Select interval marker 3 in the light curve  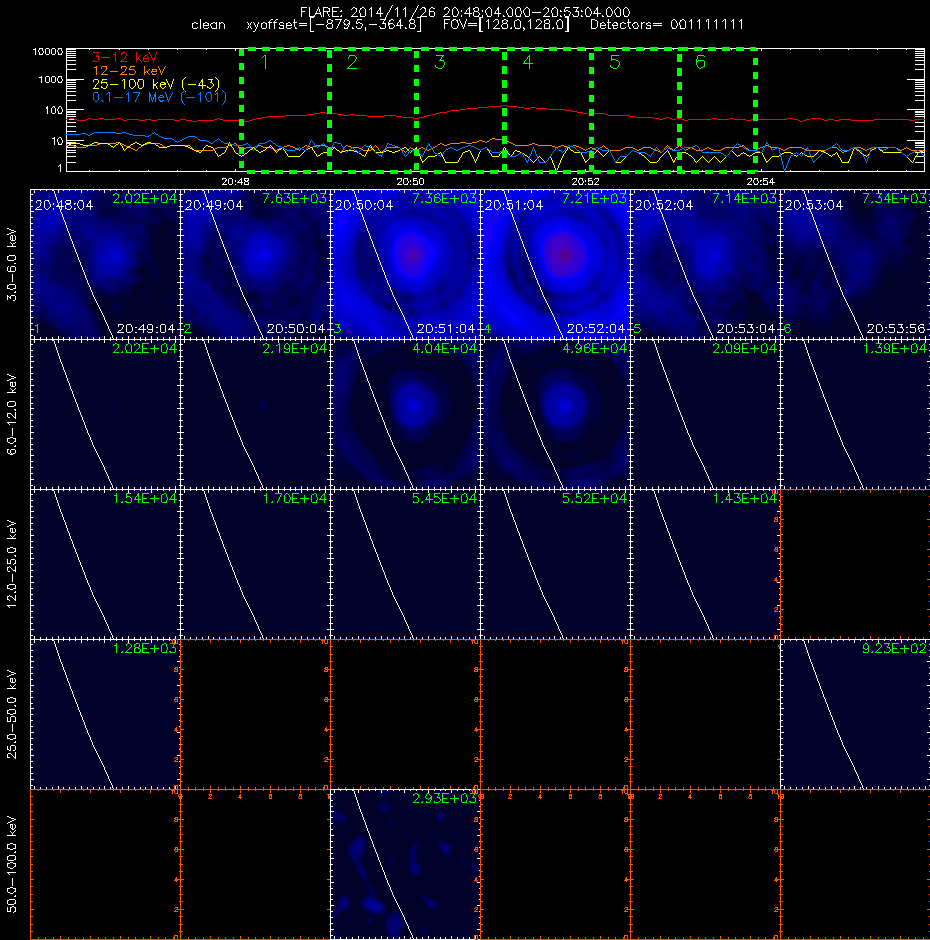click(x=440, y=62)
